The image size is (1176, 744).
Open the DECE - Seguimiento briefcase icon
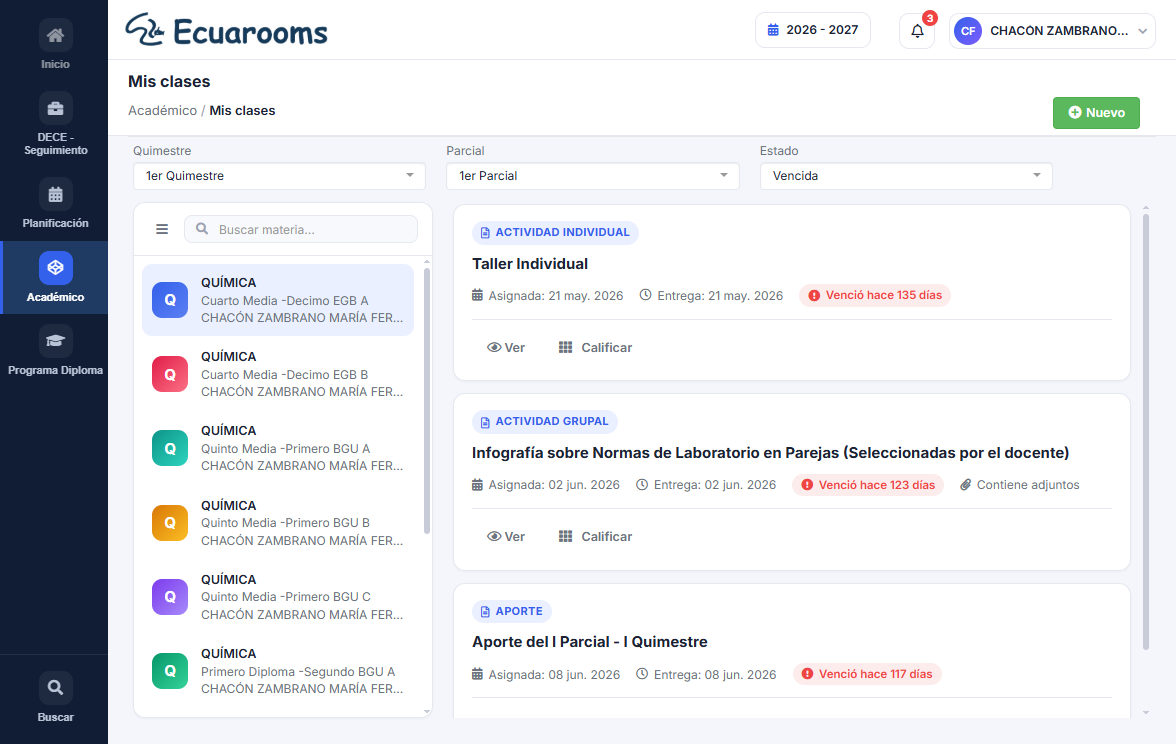click(x=56, y=109)
